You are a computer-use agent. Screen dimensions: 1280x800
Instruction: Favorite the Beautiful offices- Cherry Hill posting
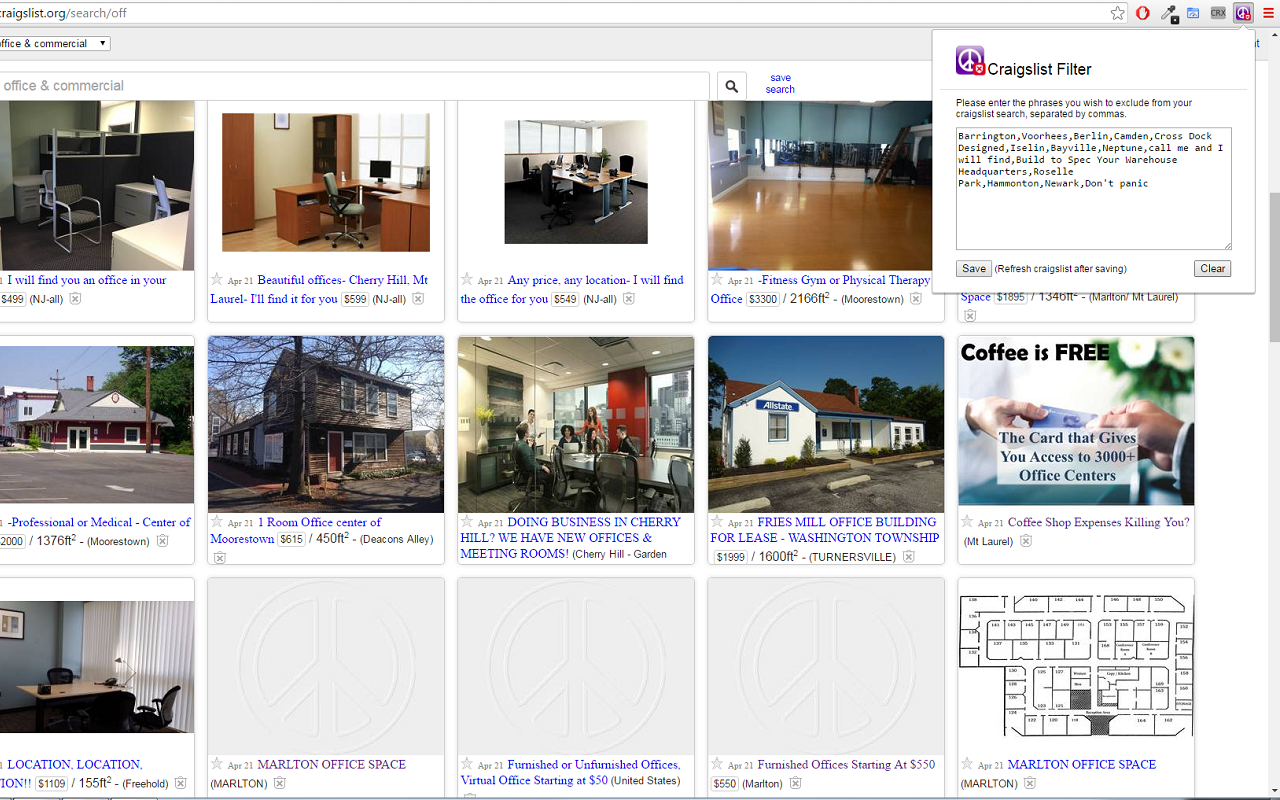pos(217,279)
